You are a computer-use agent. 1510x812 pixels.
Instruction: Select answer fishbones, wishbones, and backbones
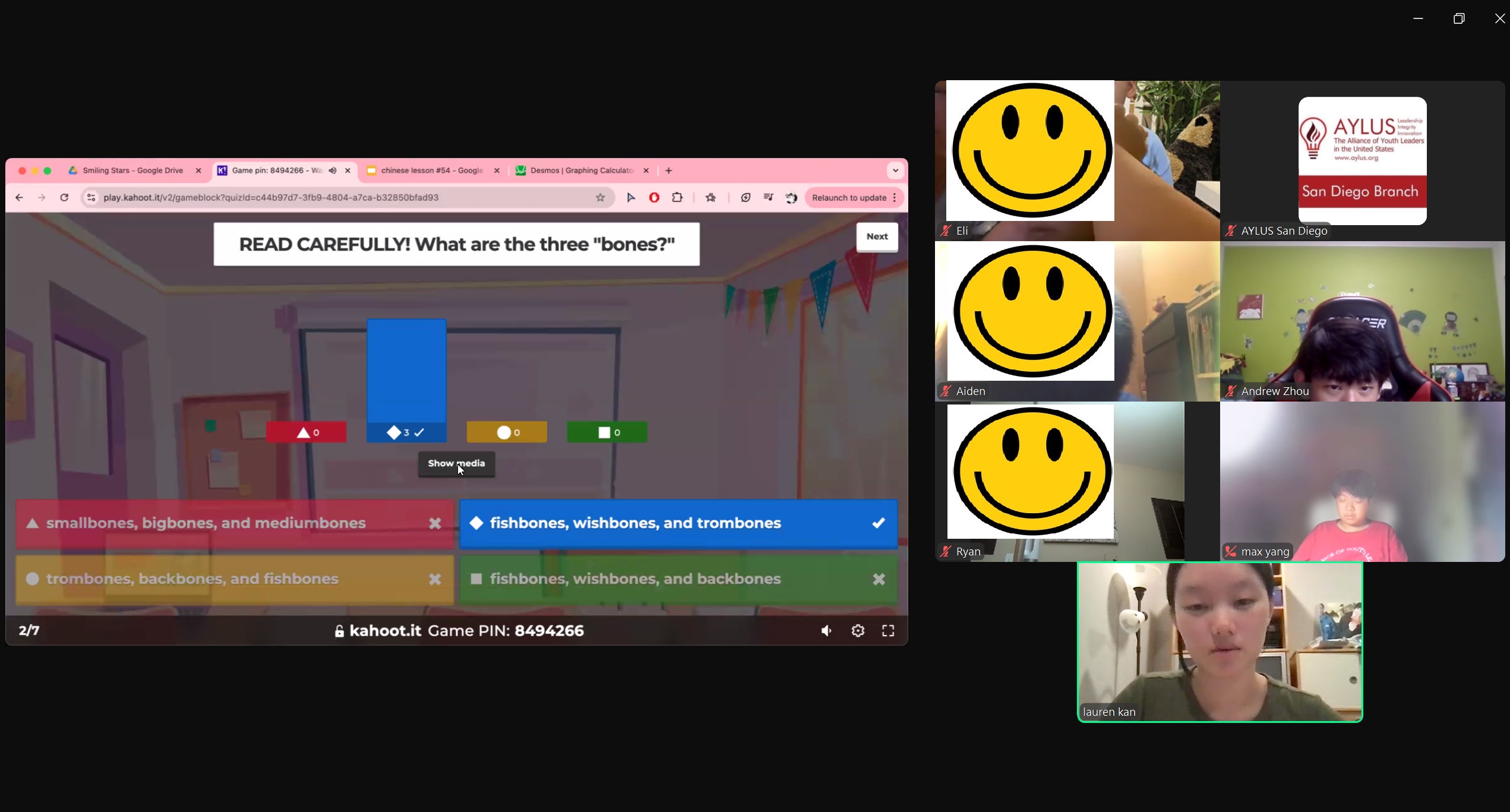tap(678, 579)
